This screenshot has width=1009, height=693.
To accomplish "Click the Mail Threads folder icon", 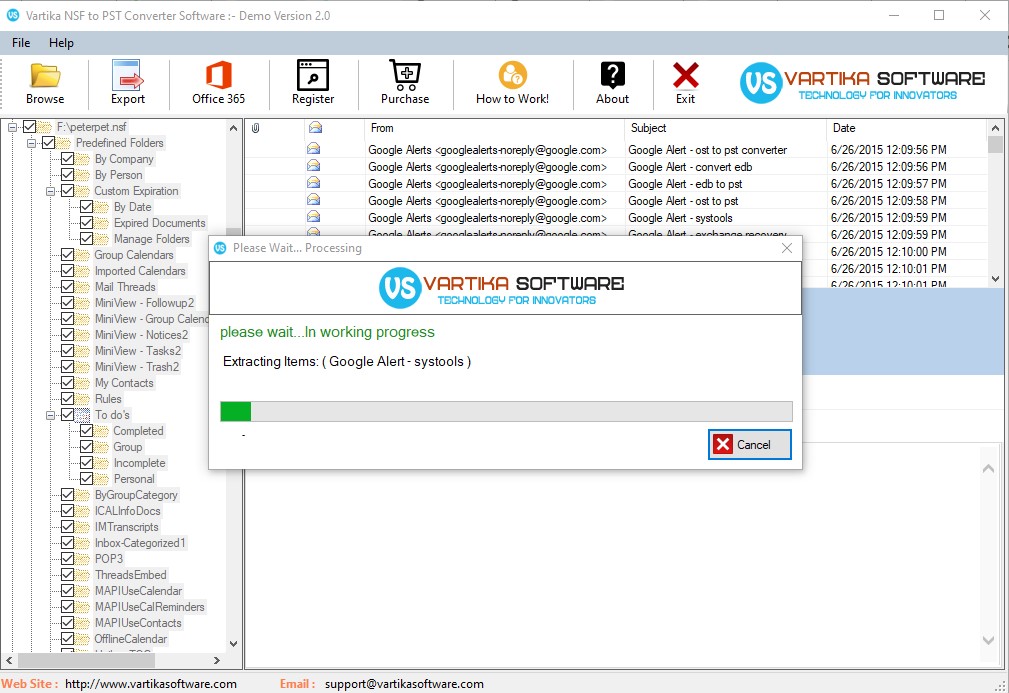I will (83, 287).
